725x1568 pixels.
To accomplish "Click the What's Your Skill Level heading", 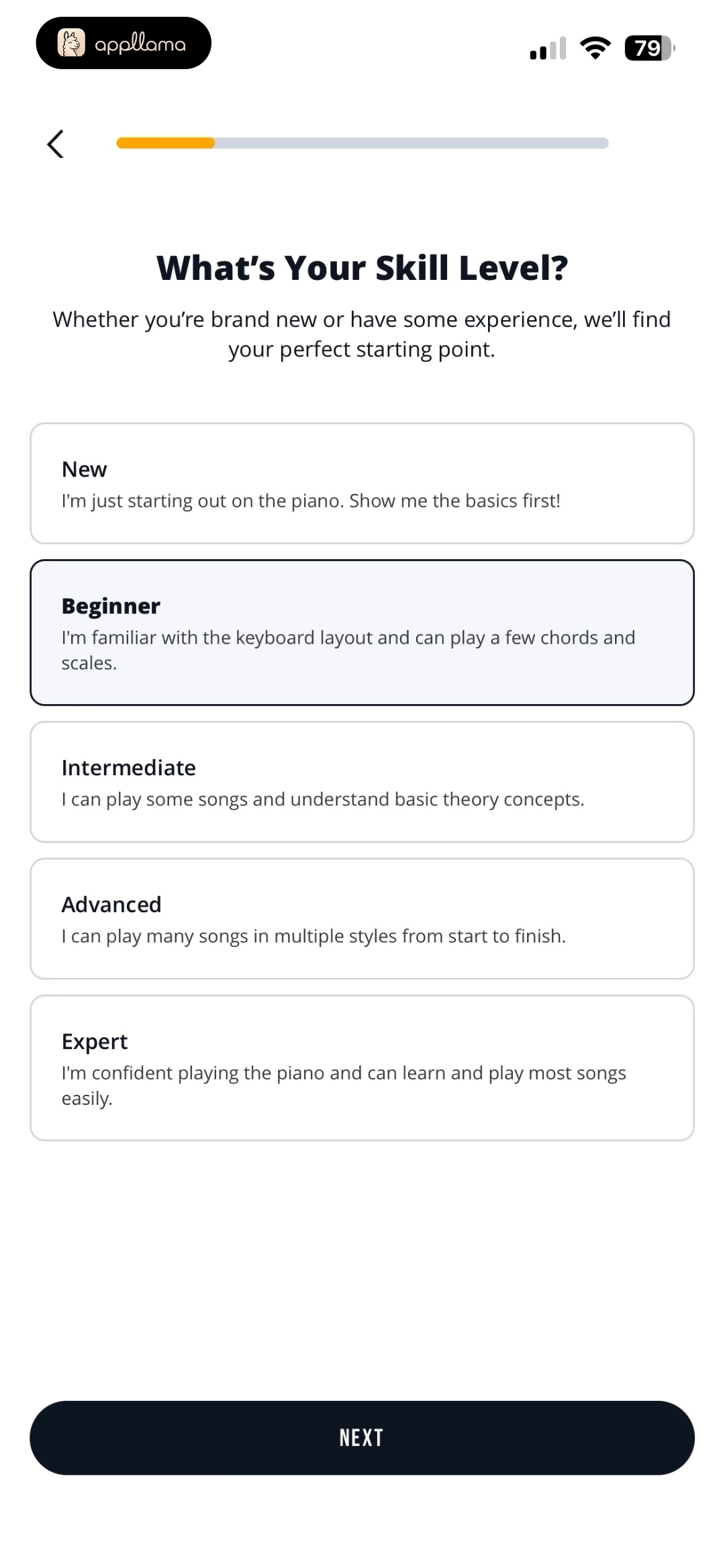I will (362, 268).
